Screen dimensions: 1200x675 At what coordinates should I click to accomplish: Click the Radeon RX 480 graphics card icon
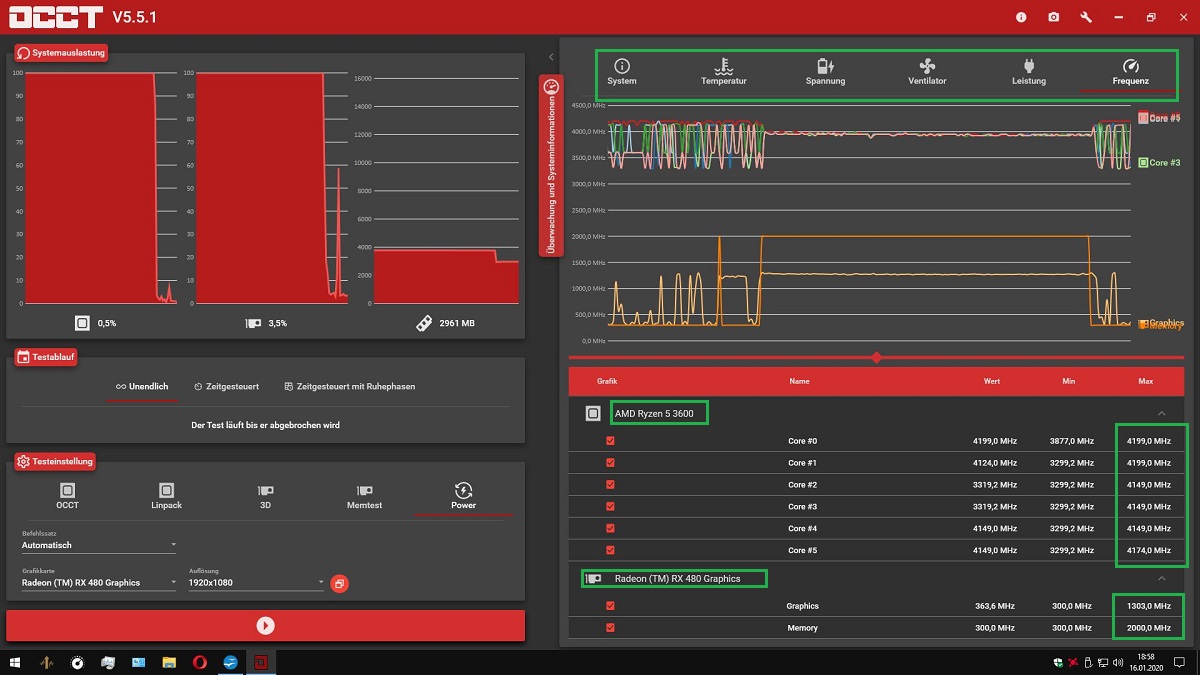tap(593, 578)
